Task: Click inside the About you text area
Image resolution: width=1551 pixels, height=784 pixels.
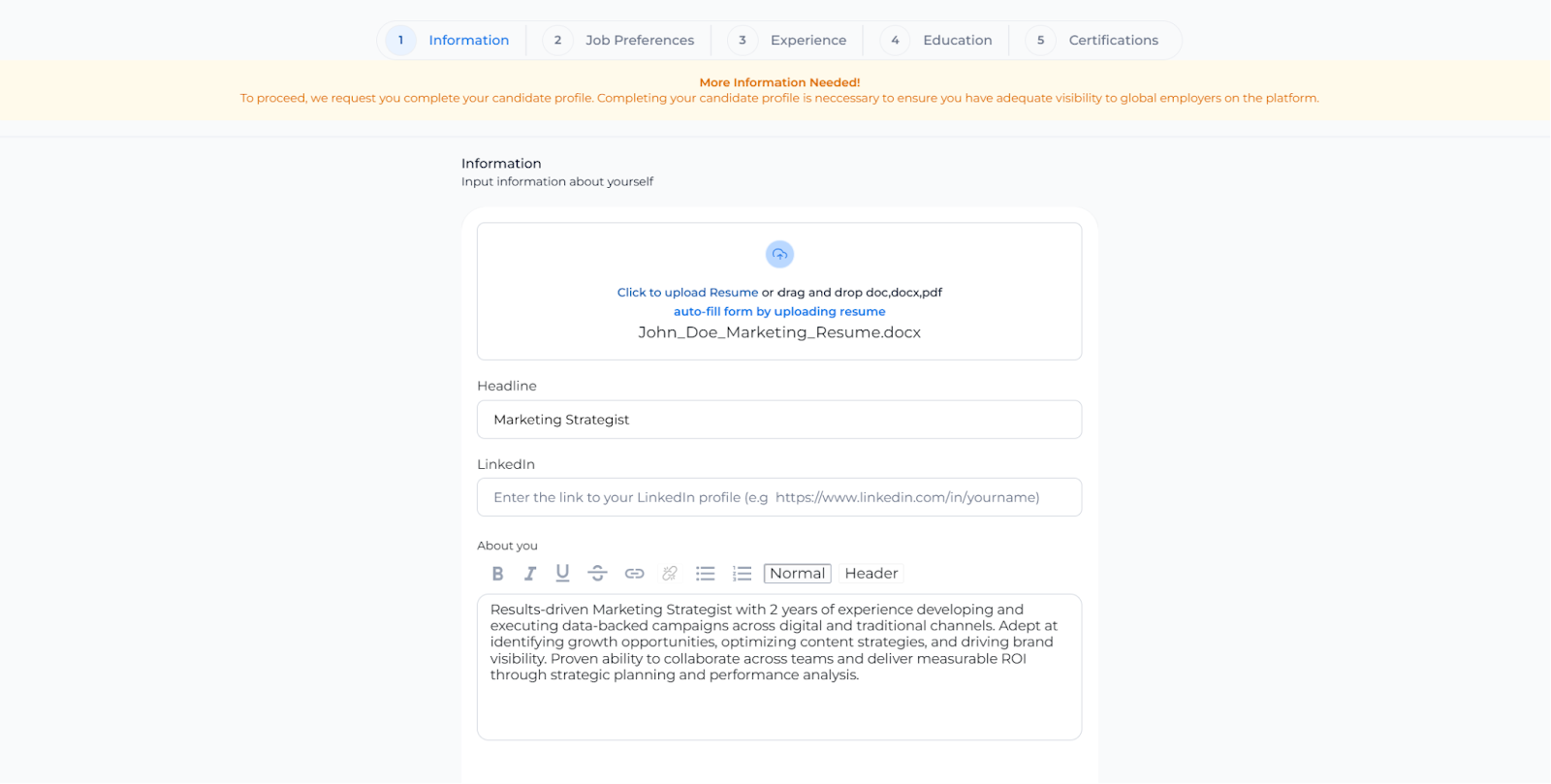Action: 779,668
